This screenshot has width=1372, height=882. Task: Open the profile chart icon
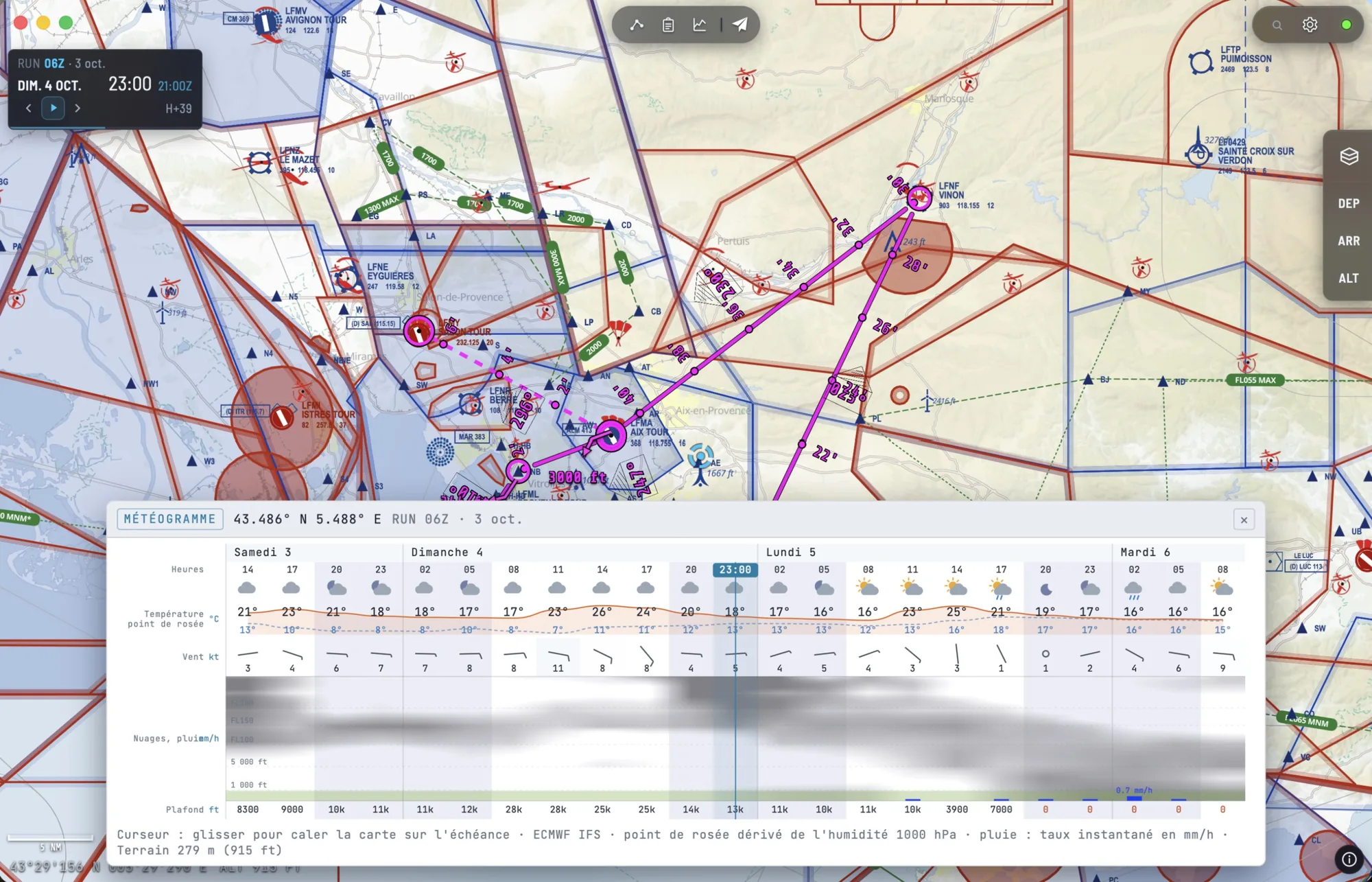click(x=700, y=25)
